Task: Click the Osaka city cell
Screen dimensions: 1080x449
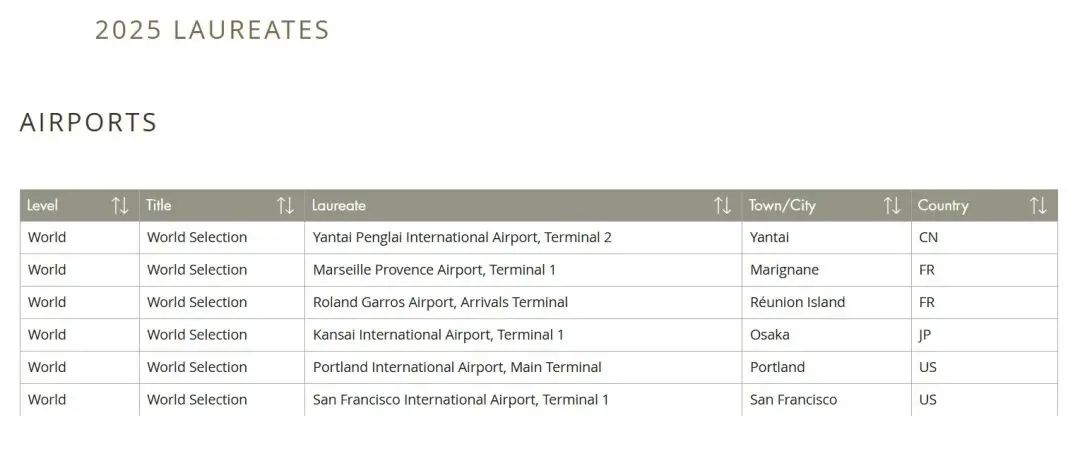Action: click(x=770, y=335)
